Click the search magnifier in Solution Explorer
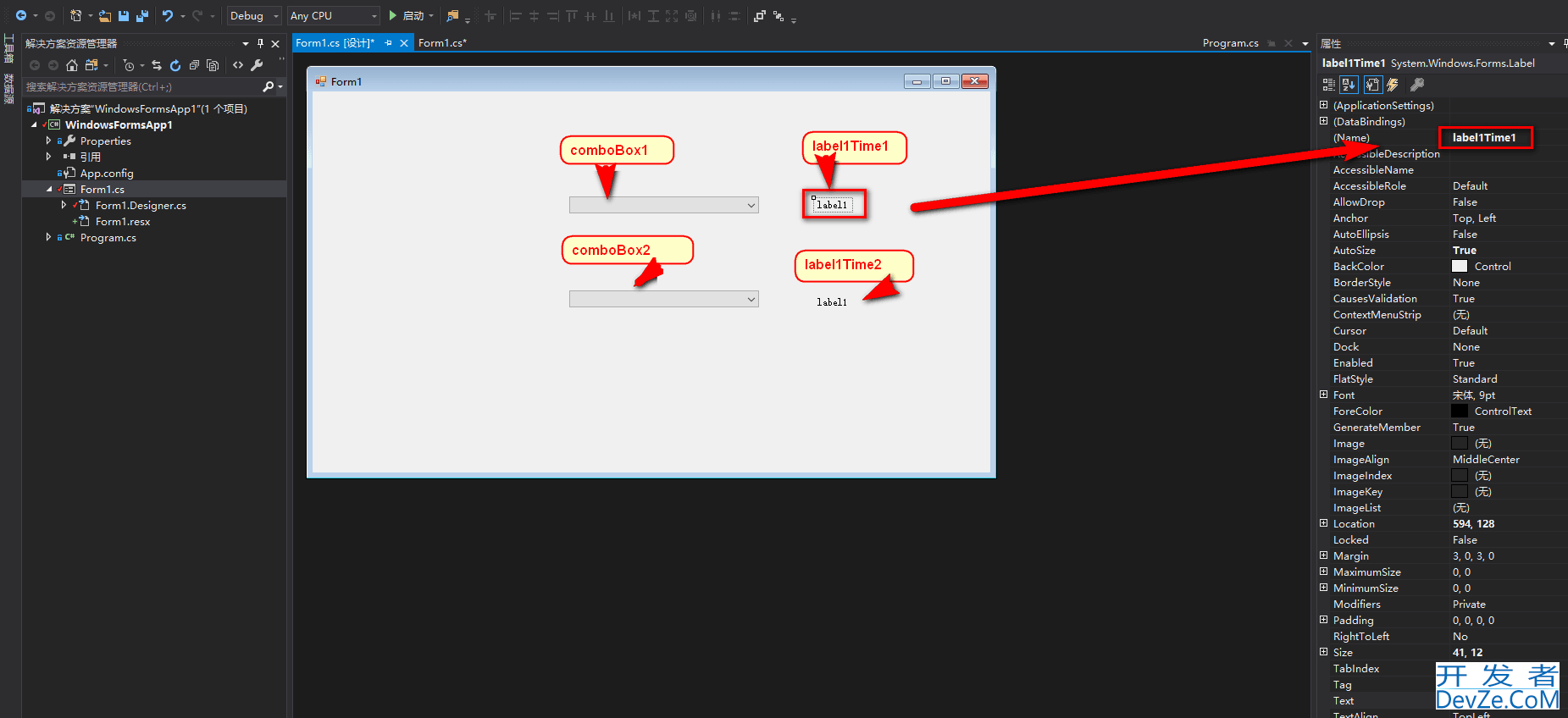 269,86
